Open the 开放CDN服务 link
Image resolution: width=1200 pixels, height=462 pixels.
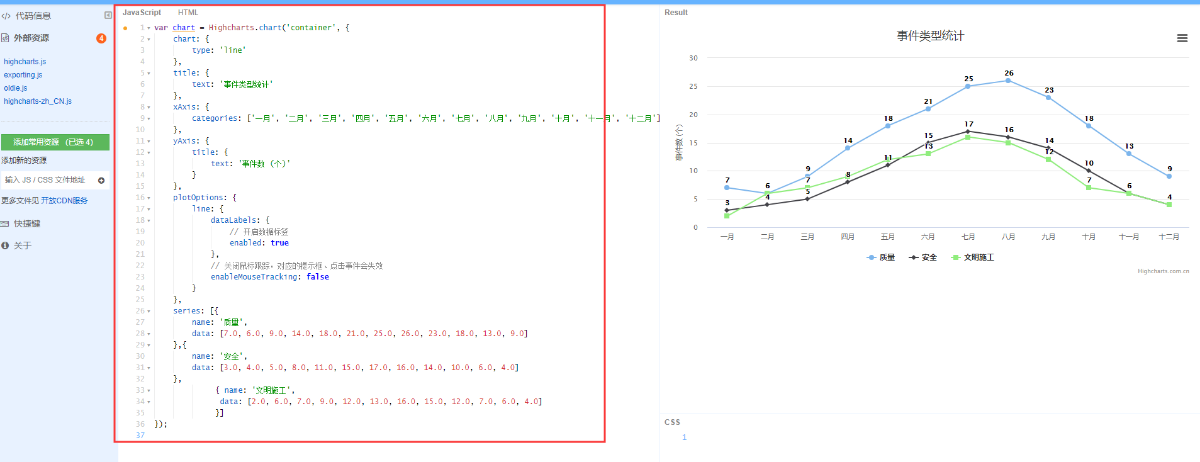pyautogui.click(x=64, y=201)
